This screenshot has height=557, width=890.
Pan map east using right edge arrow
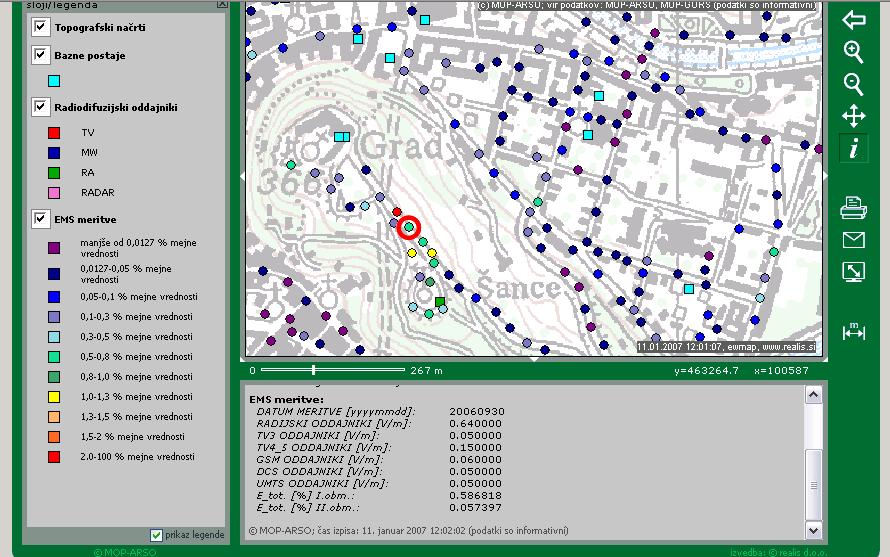tap(825, 177)
